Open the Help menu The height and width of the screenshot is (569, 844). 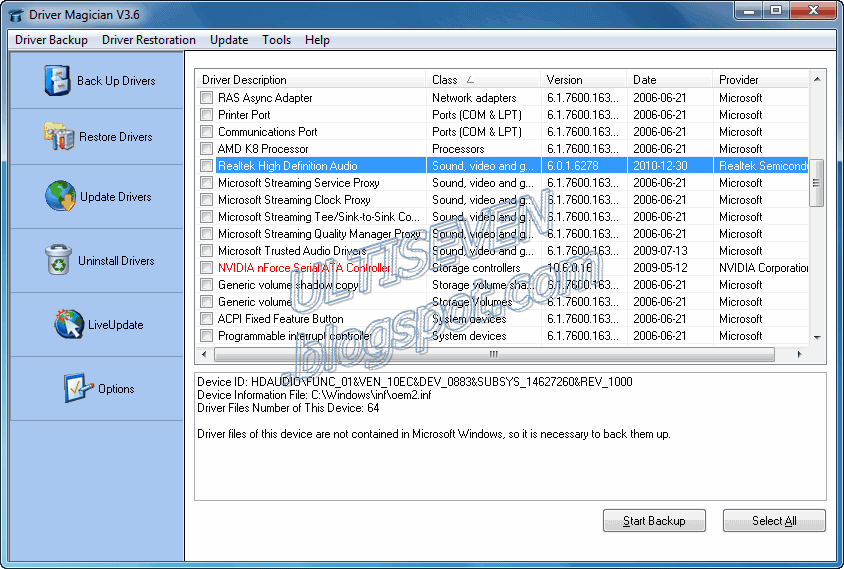317,40
